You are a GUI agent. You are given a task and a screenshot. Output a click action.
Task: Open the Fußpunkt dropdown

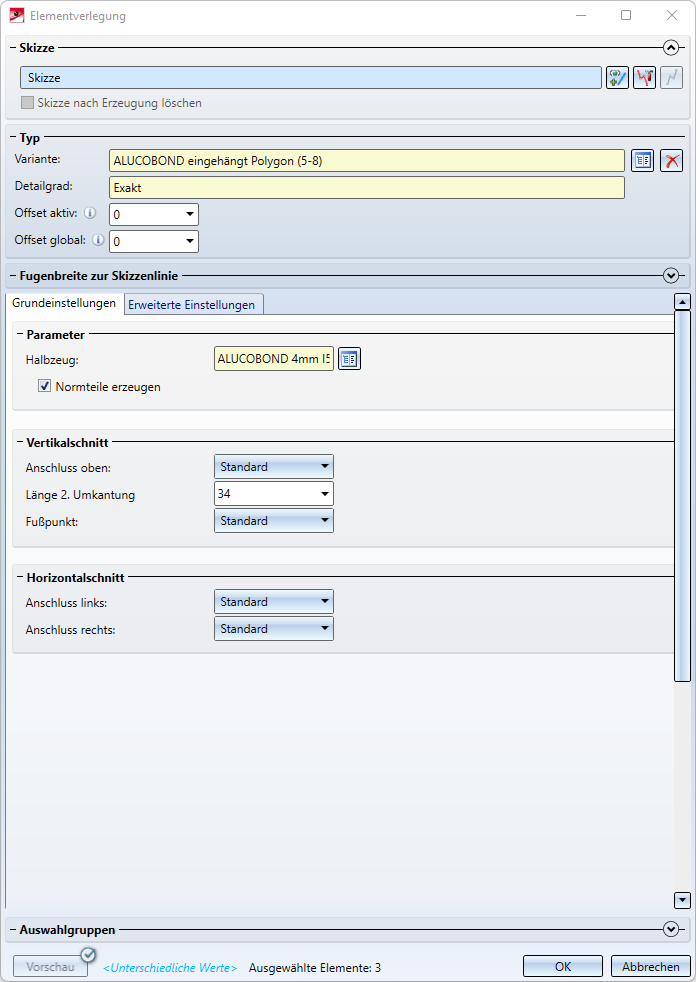pos(274,521)
